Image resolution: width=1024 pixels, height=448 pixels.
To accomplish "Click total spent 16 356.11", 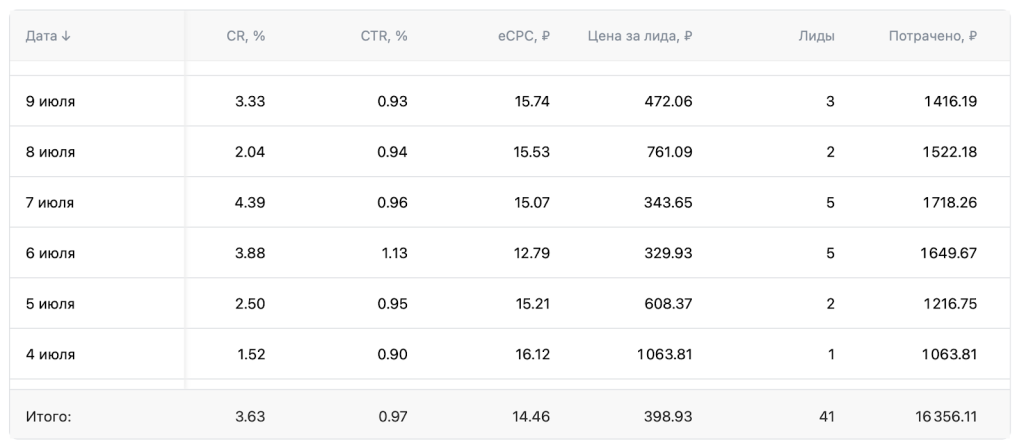I will [945, 415].
